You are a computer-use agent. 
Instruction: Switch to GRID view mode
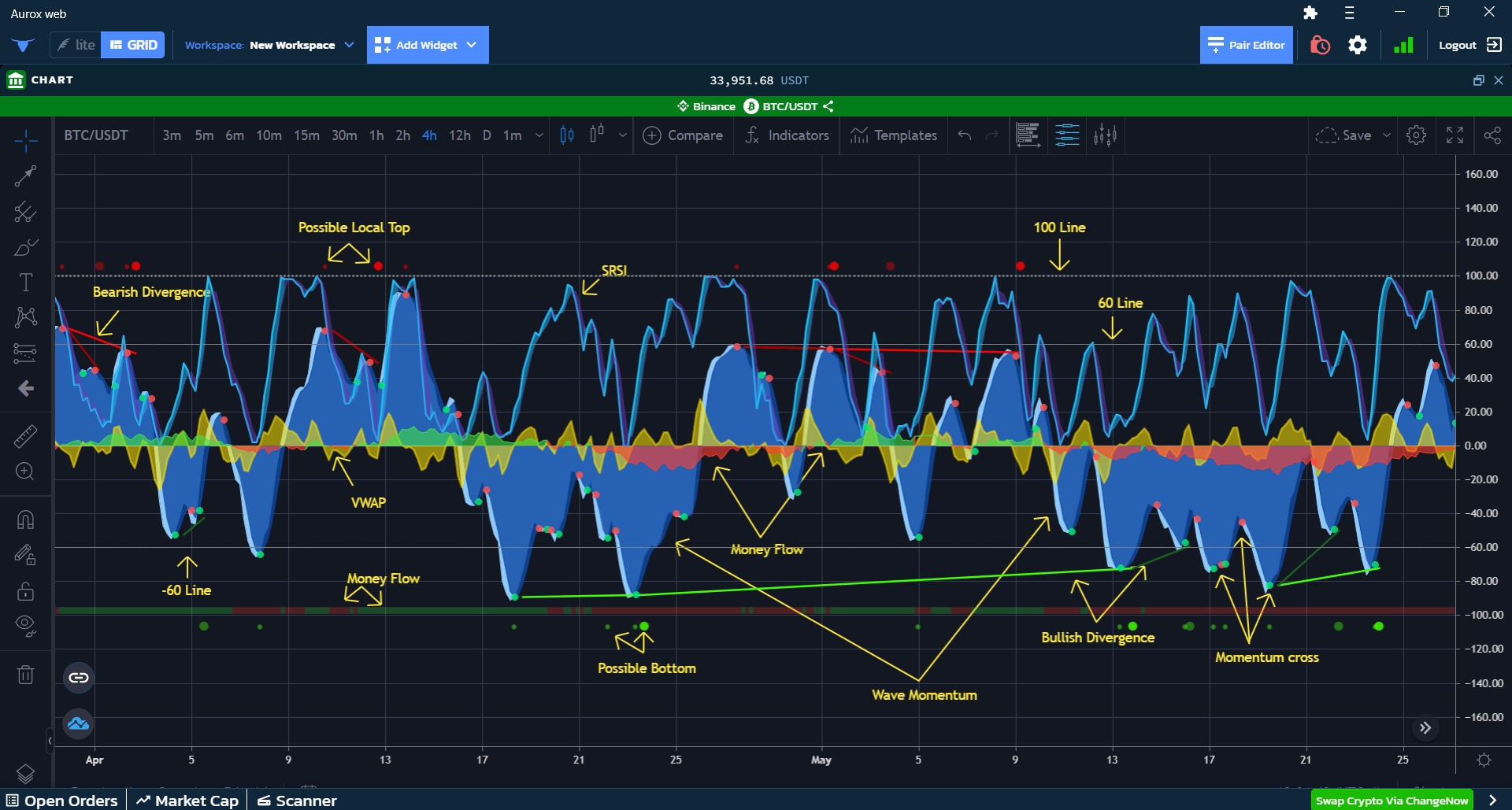tap(133, 45)
